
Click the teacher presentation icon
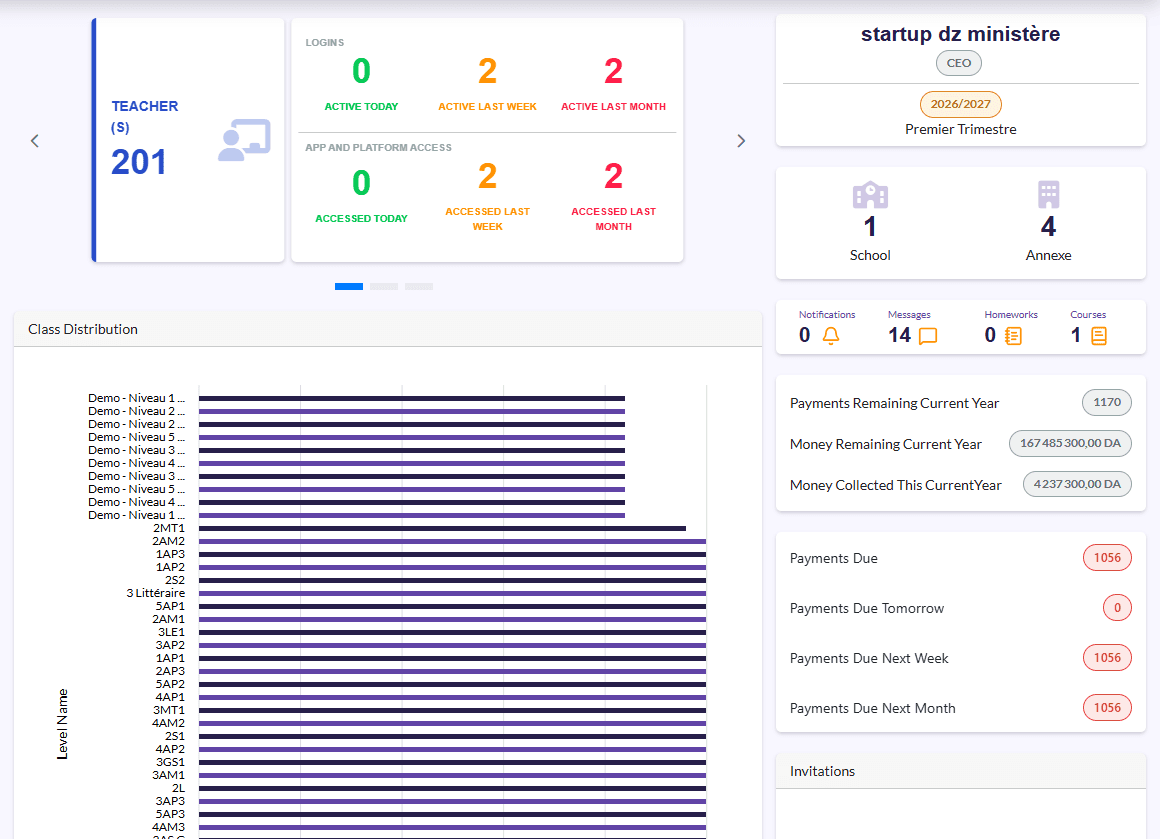pos(244,140)
